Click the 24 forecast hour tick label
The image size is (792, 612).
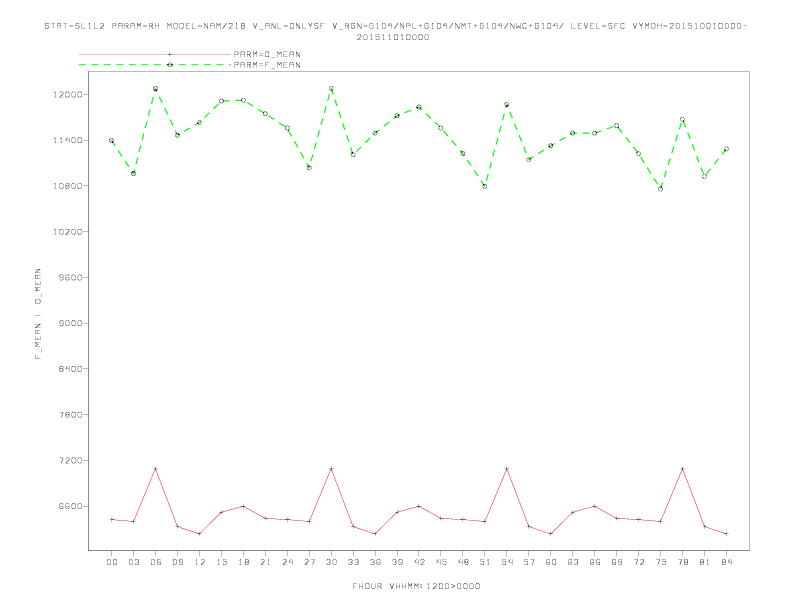[x=287, y=562]
